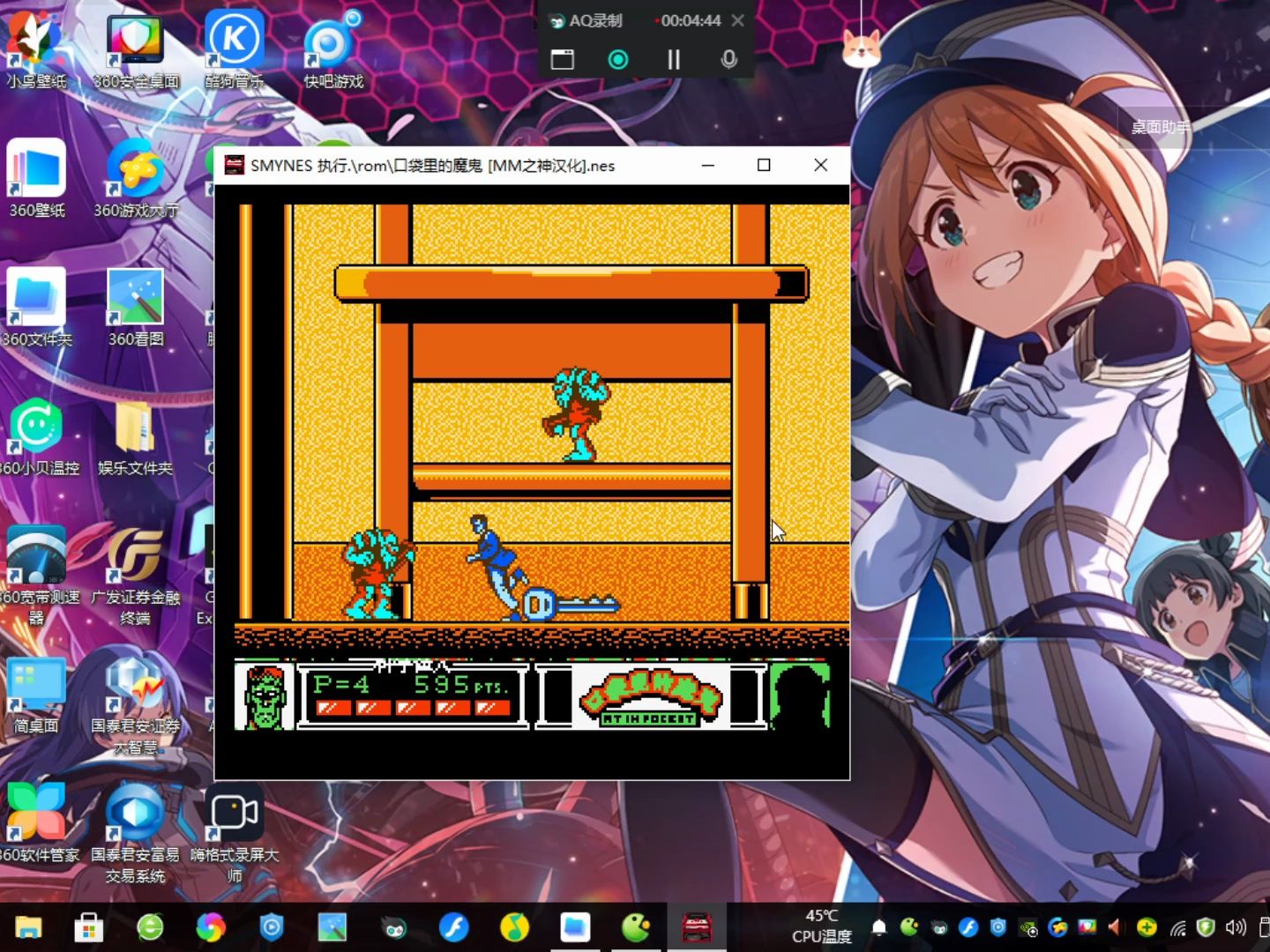Open the 360安全桌面 desktop shortcut
The width and height of the screenshot is (1270, 952).
coord(136,49)
